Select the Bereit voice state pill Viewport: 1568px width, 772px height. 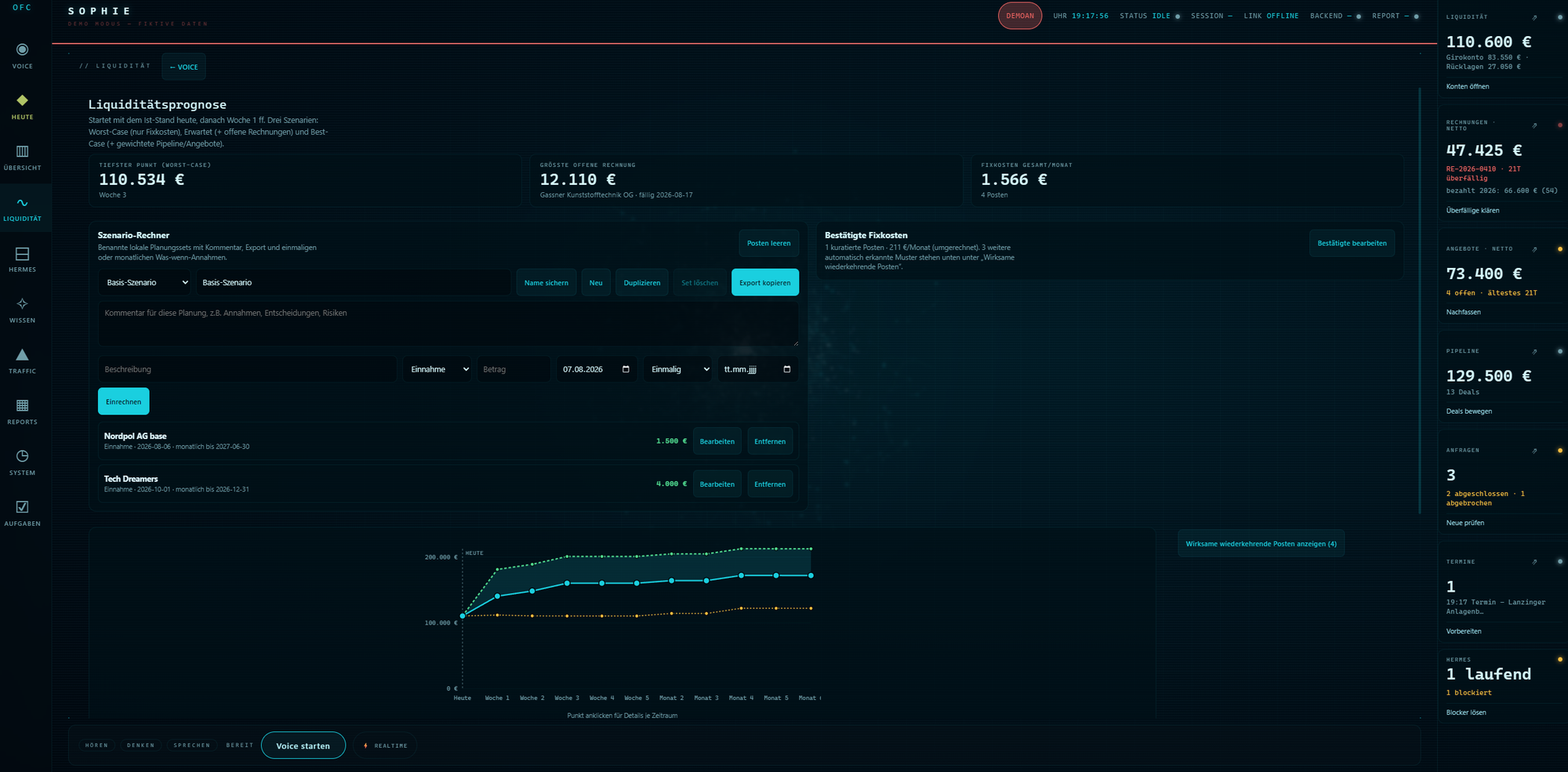(240, 745)
